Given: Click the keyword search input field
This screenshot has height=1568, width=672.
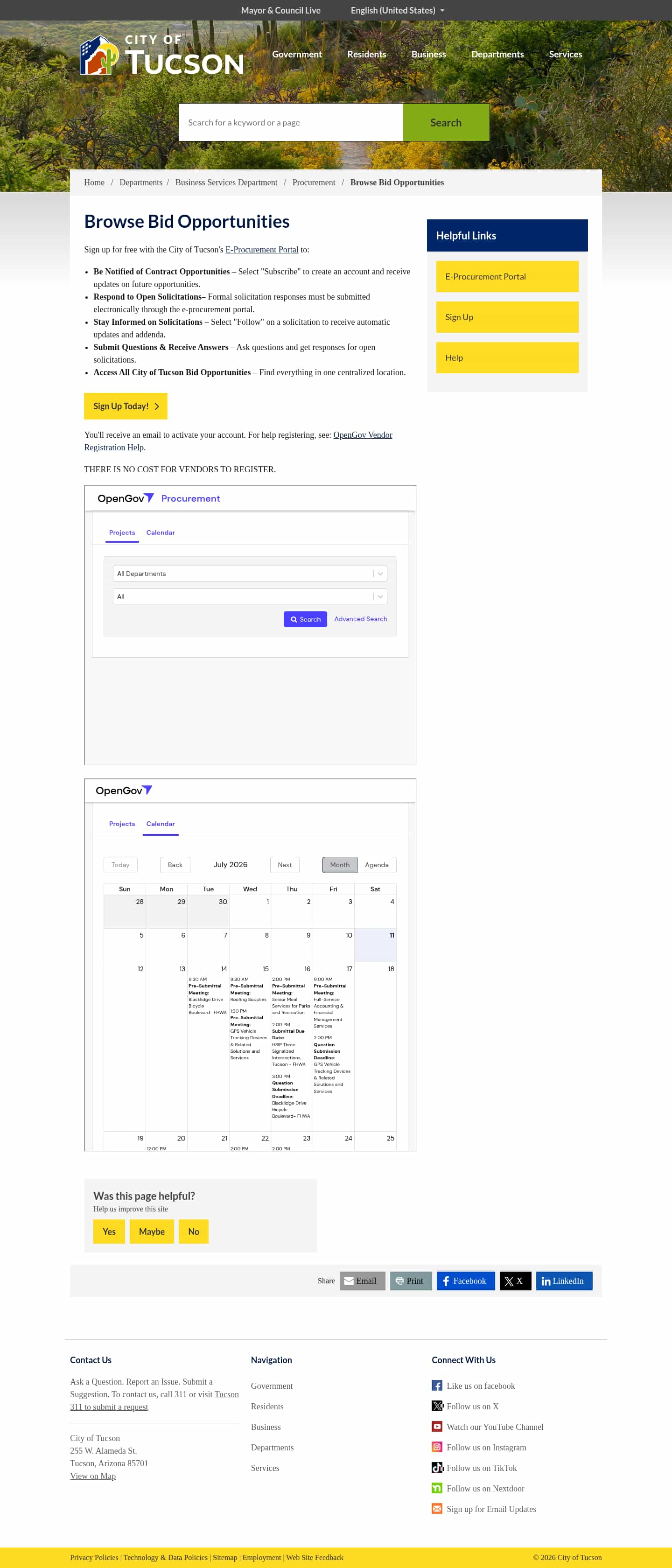Looking at the screenshot, I should 291,122.
